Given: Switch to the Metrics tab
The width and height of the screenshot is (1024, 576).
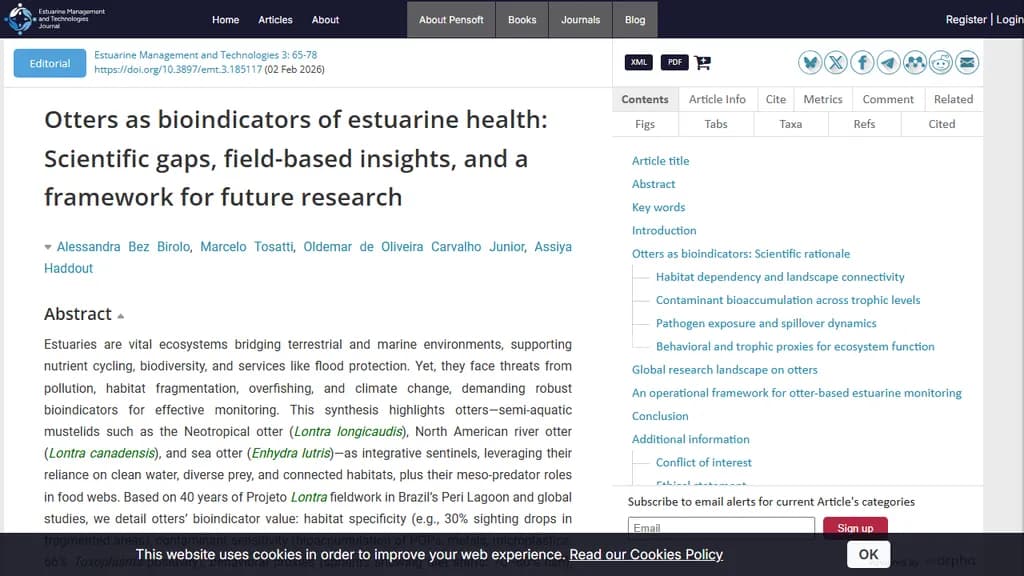Looking at the screenshot, I should tap(822, 99).
